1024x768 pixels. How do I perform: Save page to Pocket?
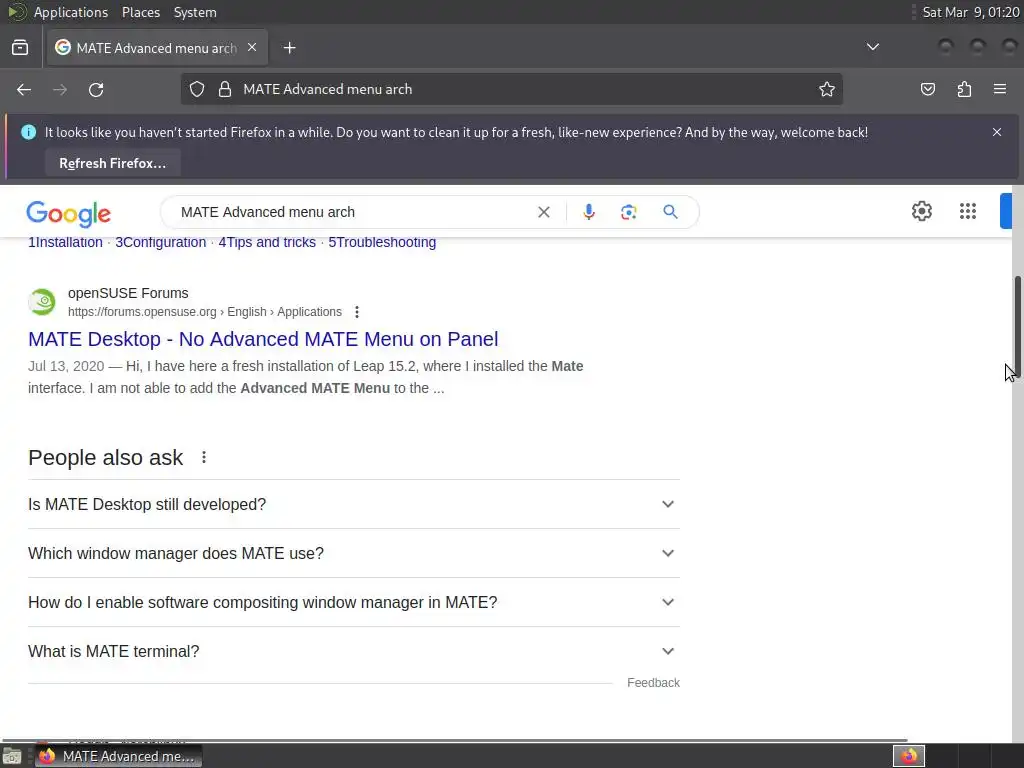(928, 89)
